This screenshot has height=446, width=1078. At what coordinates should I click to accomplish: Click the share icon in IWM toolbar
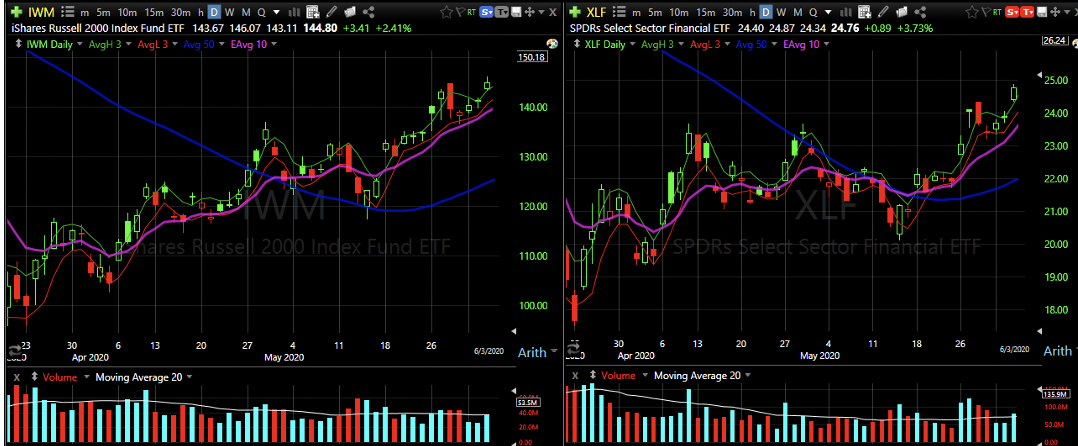tap(368, 12)
